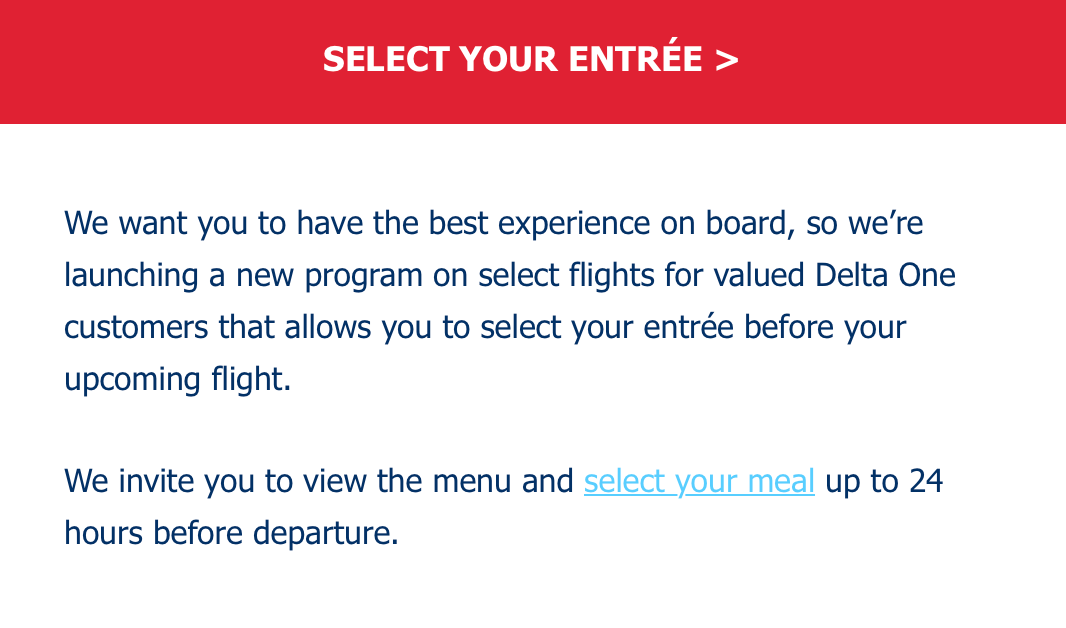Click the word "YOUR" in the red banner
Viewport: 1066px width, 628px height.
pyautogui.click(x=509, y=59)
